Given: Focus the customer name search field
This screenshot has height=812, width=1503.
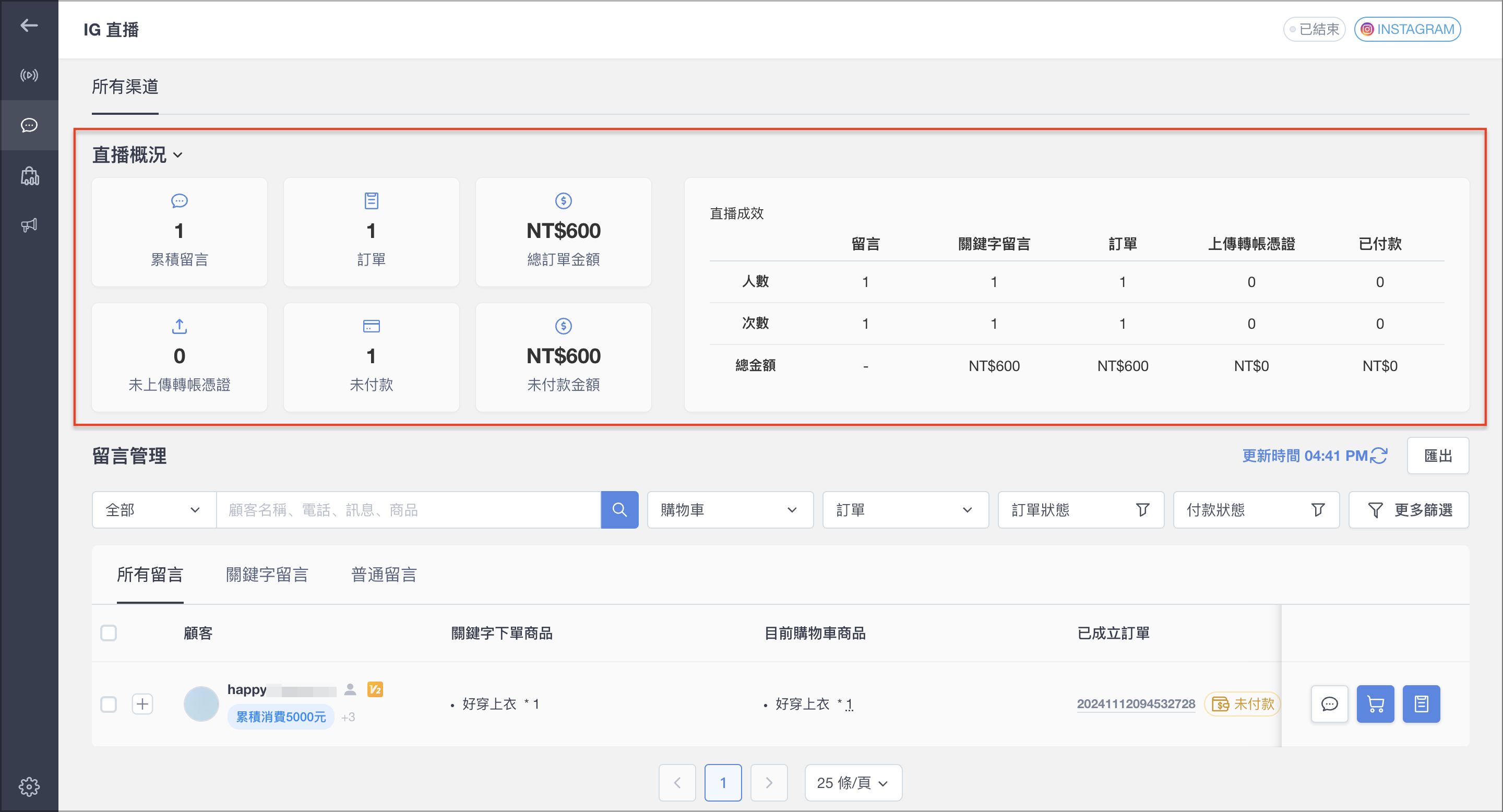Looking at the screenshot, I should point(409,510).
